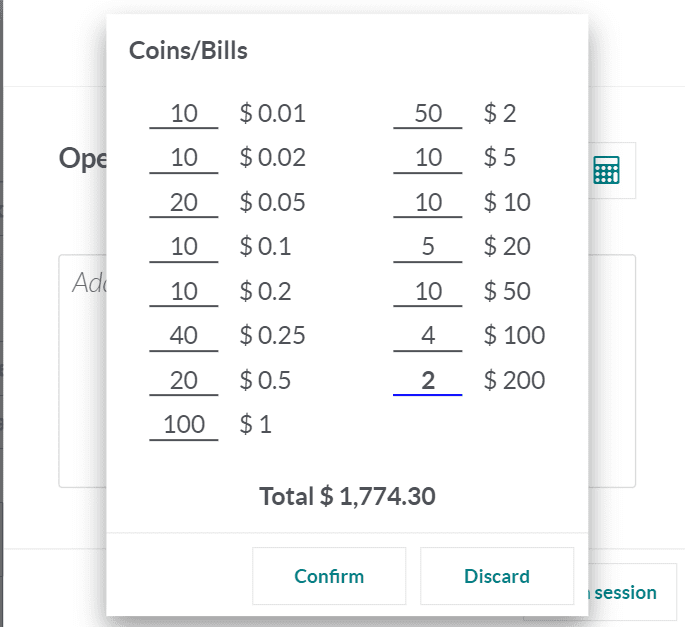
Task: Edit quantity field for $ 0.5 coins
Action: (x=184, y=381)
